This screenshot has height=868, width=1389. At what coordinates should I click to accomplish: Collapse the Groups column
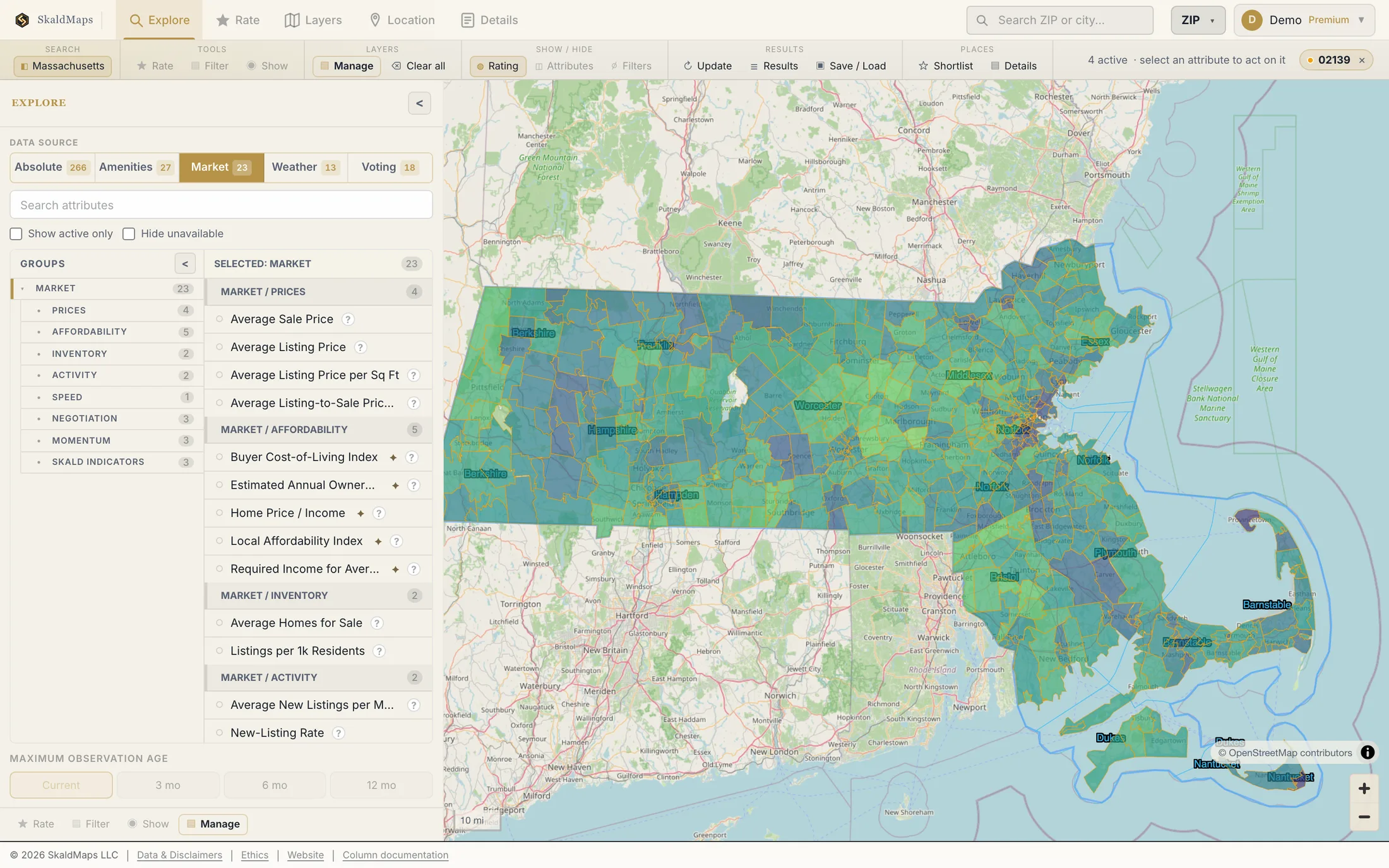185,264
